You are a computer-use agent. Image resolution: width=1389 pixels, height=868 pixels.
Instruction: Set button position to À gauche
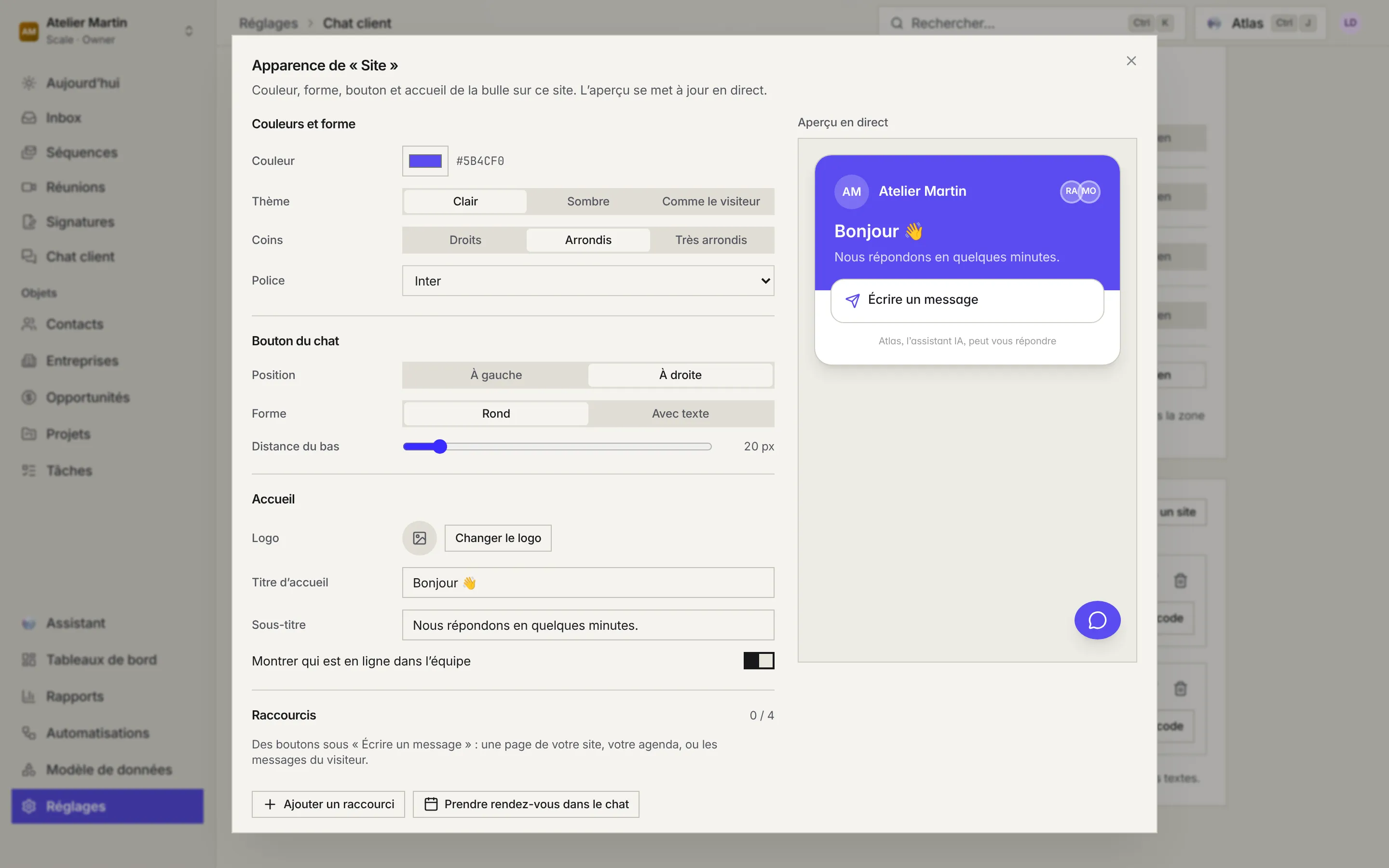[x=496, y=375]
